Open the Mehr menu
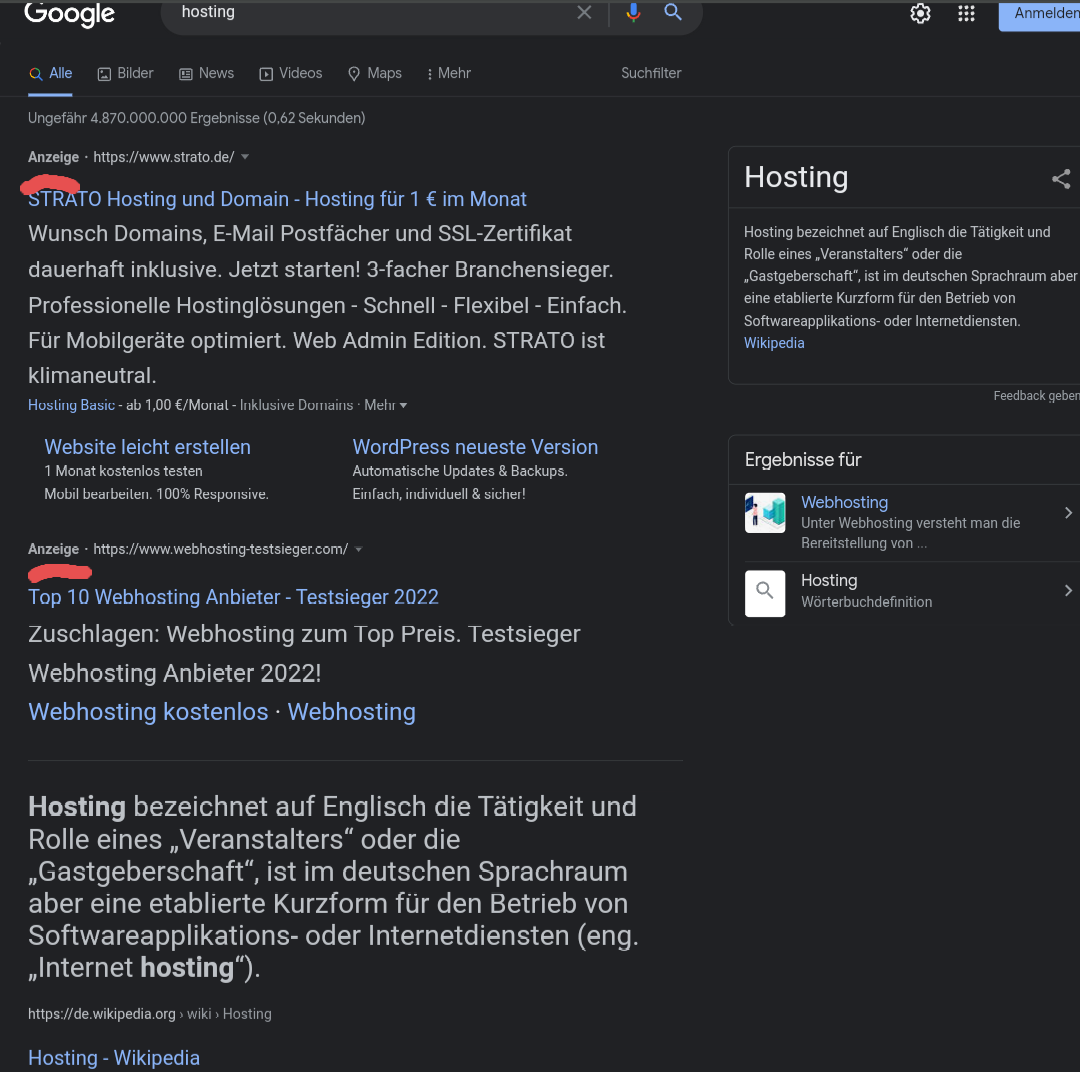The image size is (1080, 1072). (x=449, y=73)
